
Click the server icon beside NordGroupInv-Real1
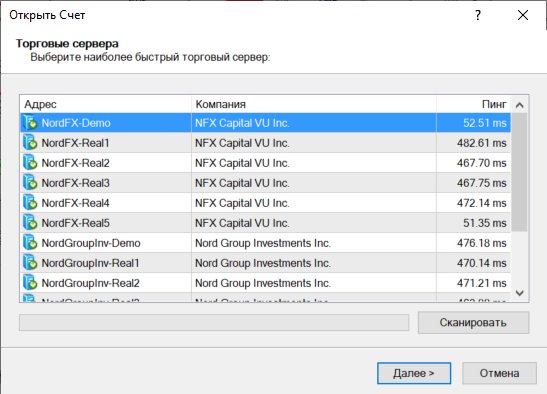30,263
